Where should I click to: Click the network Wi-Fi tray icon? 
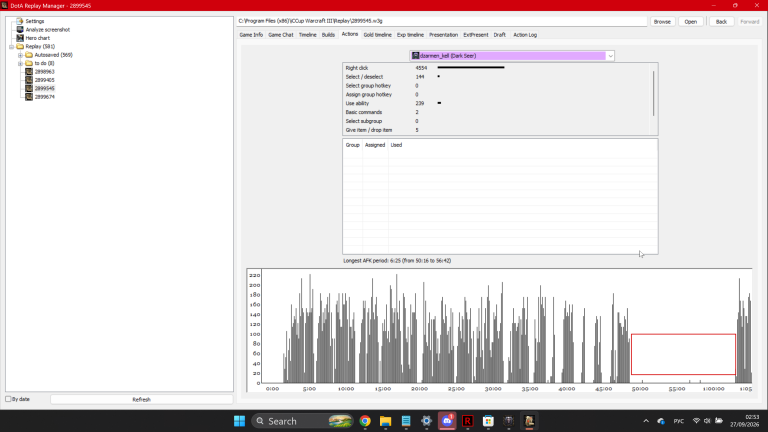click(696, 421)
